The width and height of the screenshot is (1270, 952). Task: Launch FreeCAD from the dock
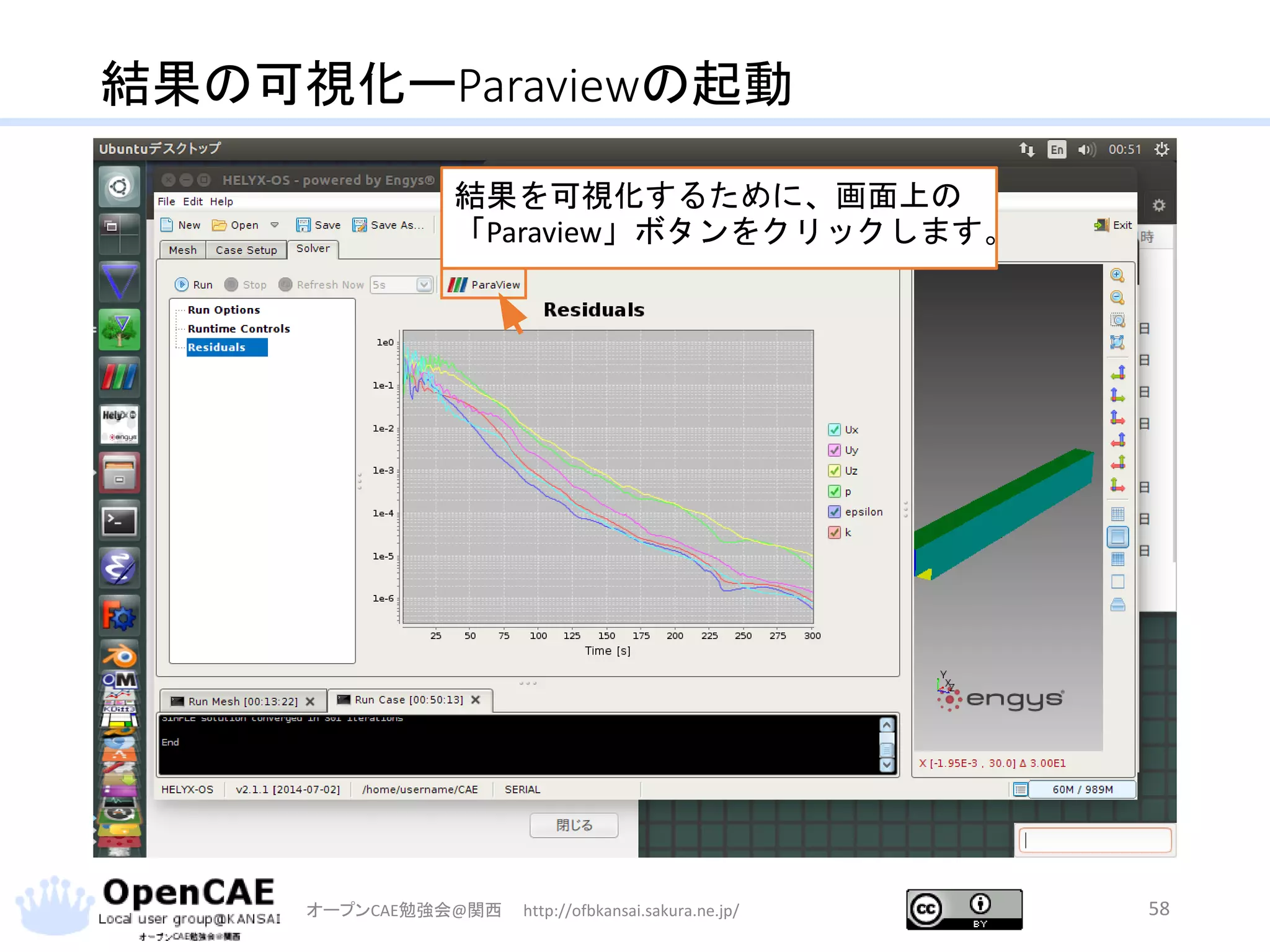pyautogui.click(x=119, y=615)
